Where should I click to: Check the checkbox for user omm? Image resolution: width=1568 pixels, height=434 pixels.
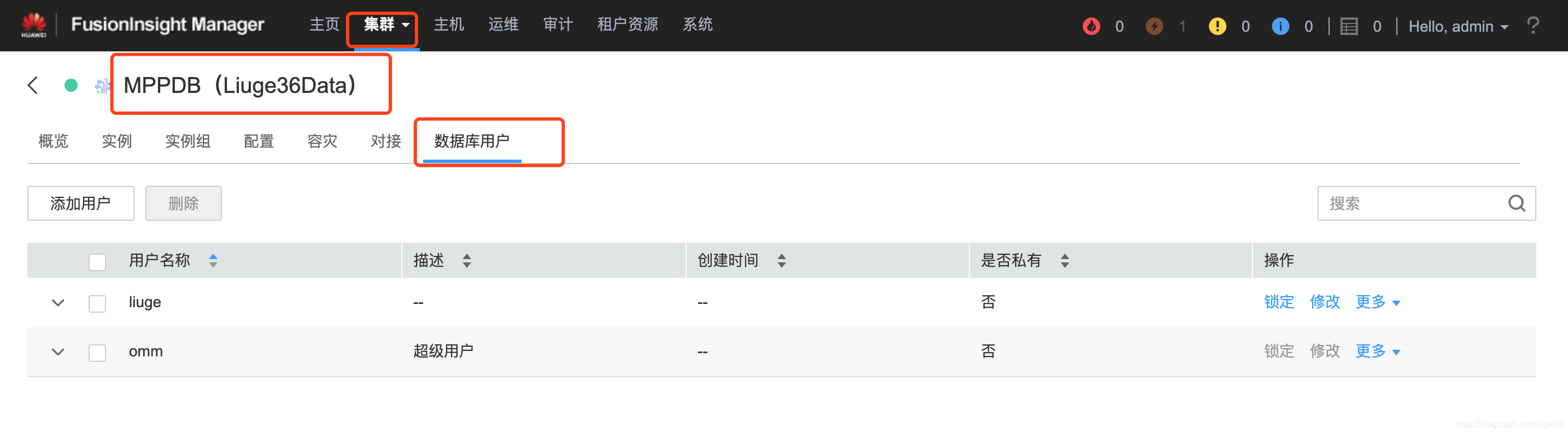(x=97, y=352)
